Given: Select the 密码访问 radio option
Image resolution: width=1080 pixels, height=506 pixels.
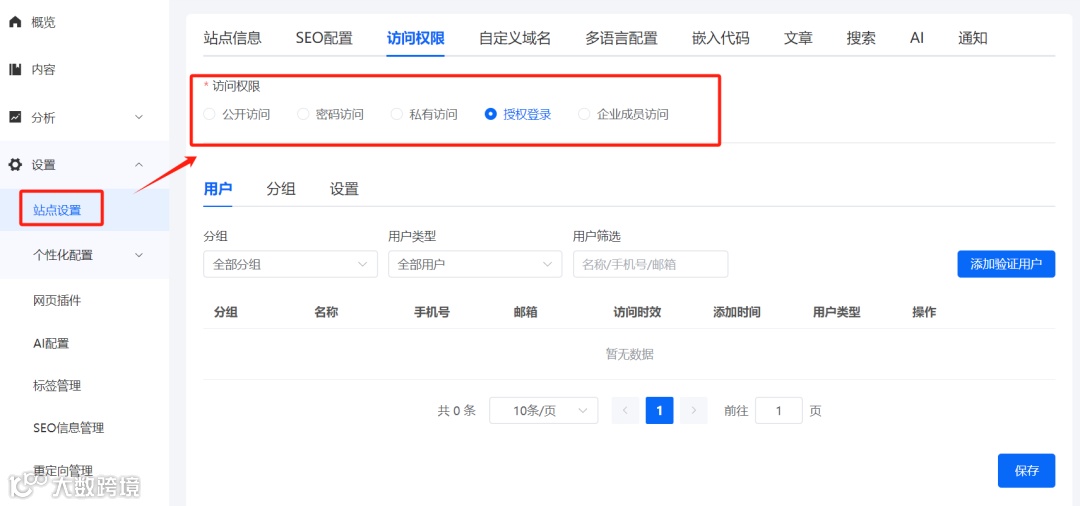Looking at the screenshot, I should tap(303, 114).
